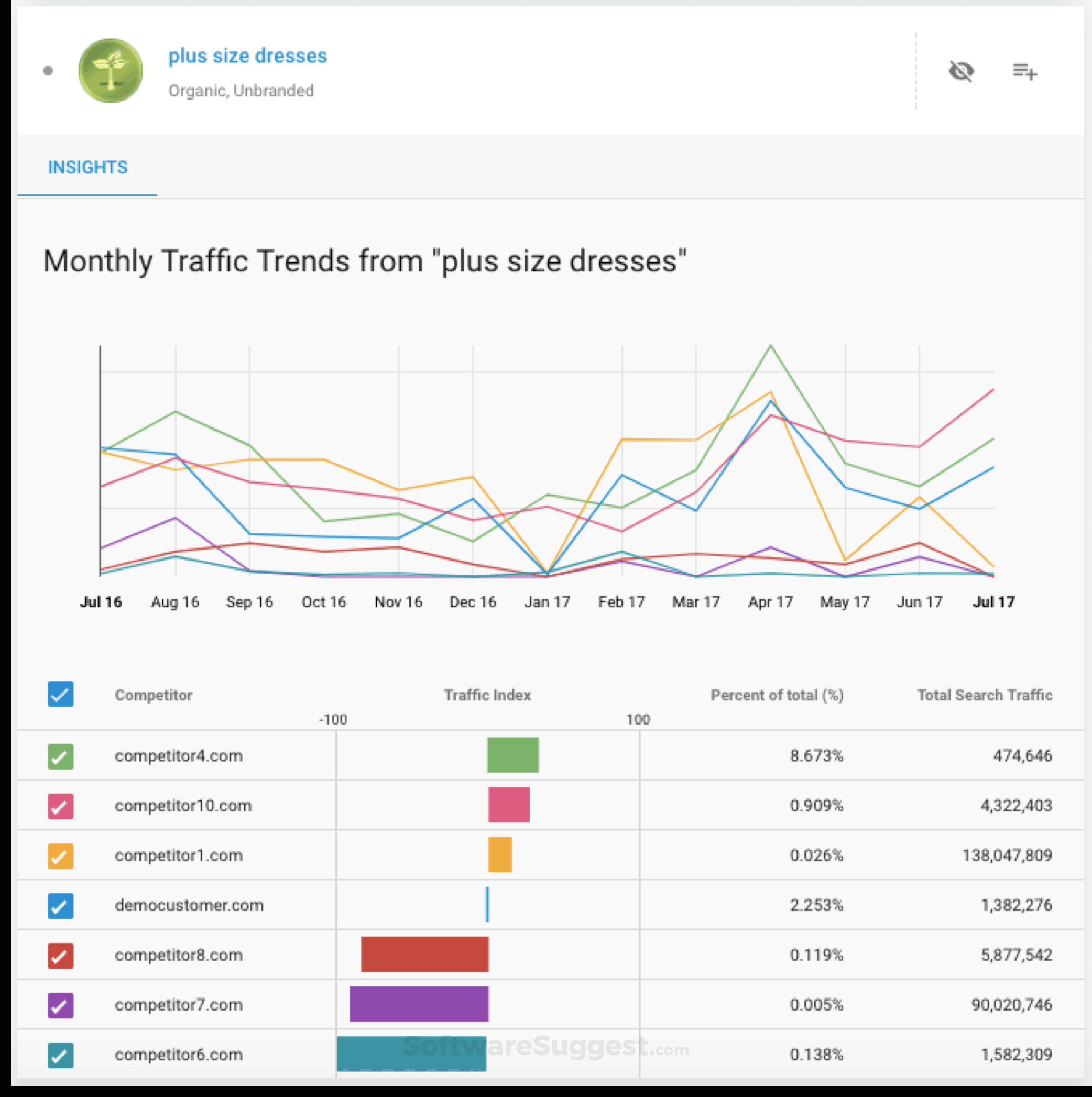1092x1097 pixels.
Task: Click the add to list icon
Action: [1024, 72]
